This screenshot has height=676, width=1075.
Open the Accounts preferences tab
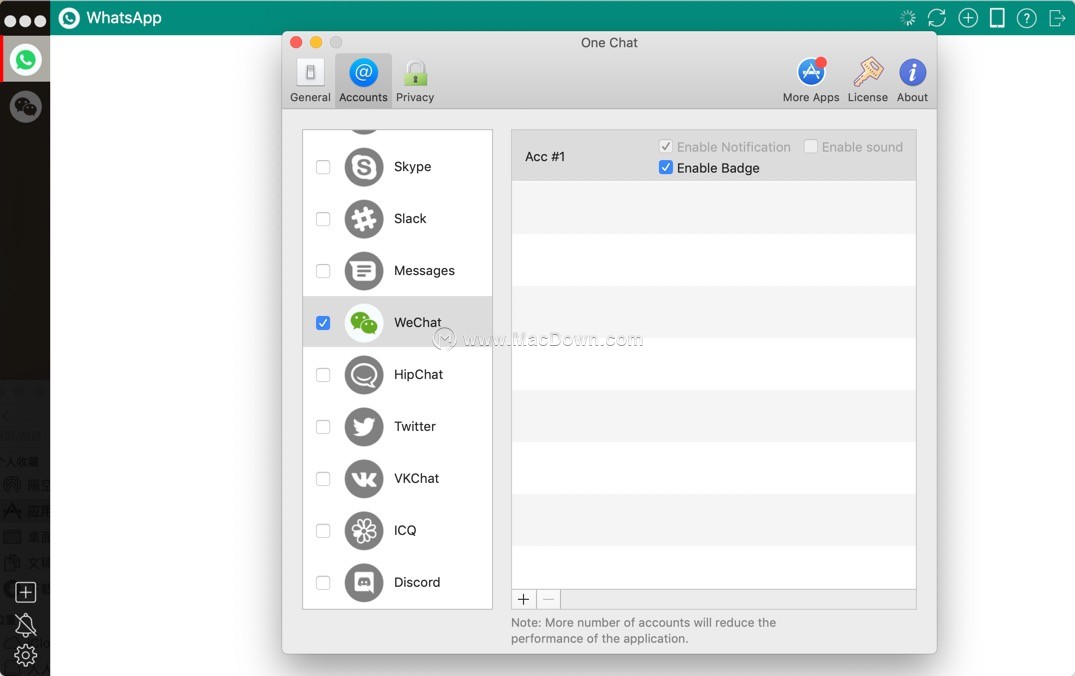pos(363,80)
